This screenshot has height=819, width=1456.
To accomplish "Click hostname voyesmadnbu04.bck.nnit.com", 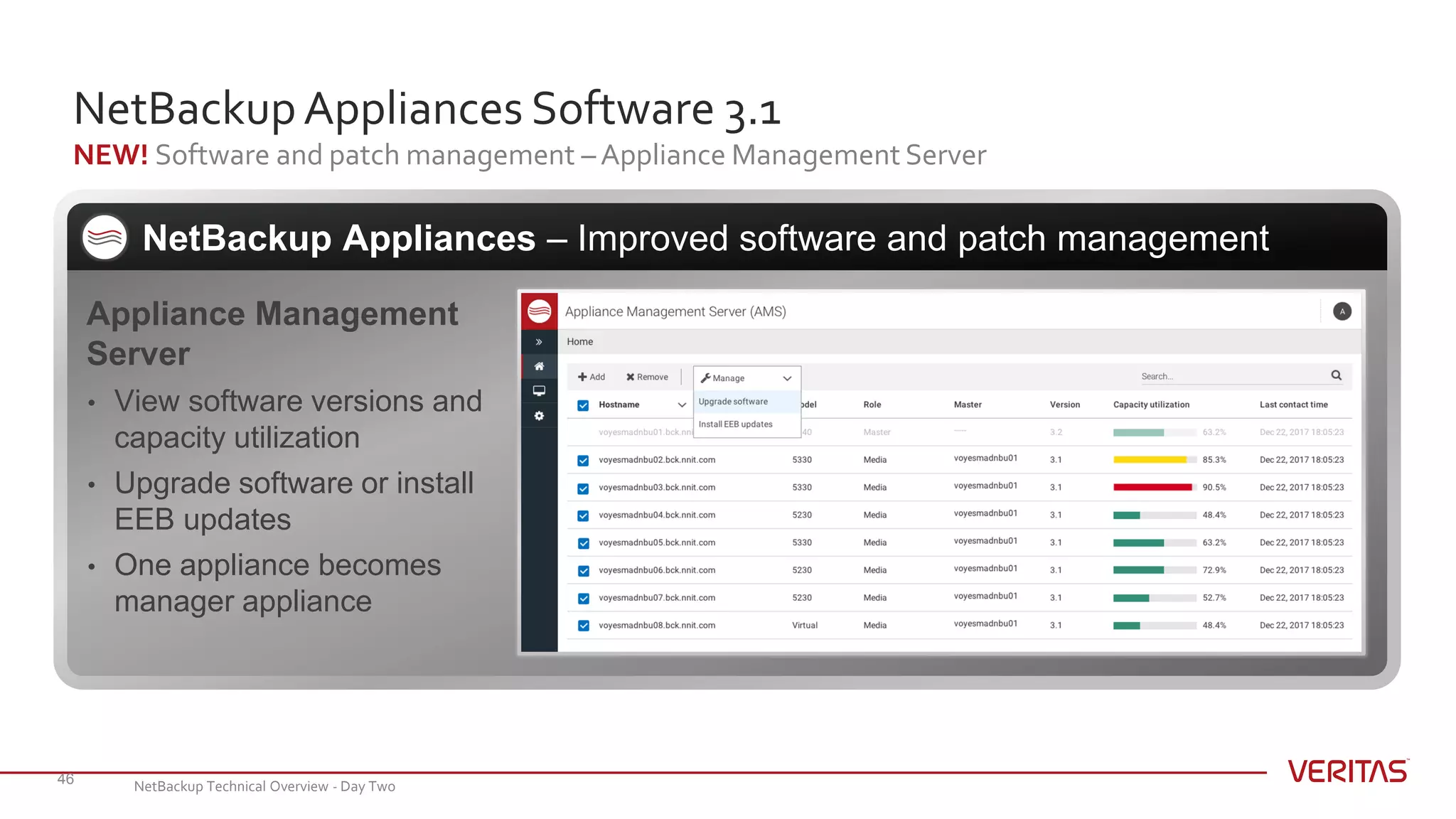I will pos(657,515).
